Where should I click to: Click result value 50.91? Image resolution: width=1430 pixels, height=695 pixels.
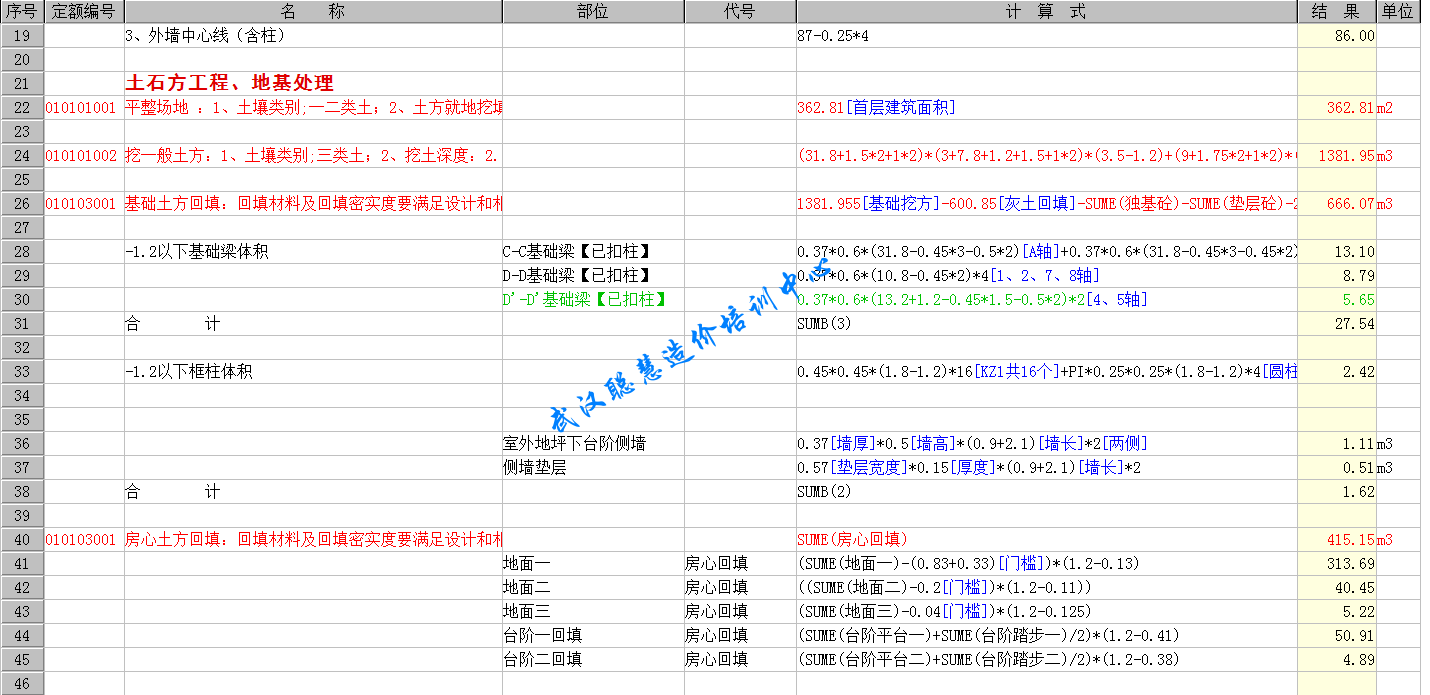pos(1336,636)
